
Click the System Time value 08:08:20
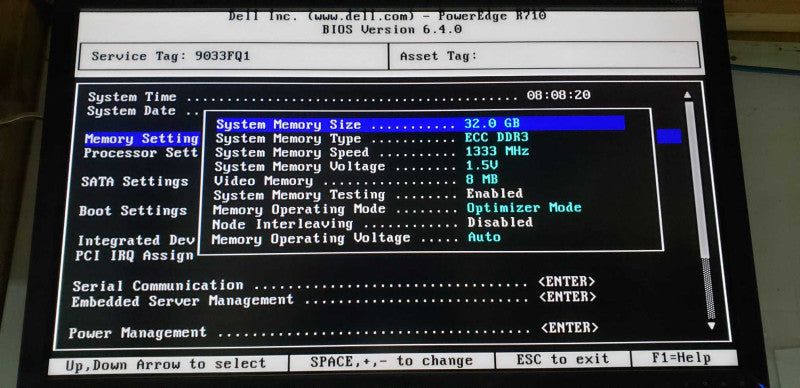[x=559, y=95]
